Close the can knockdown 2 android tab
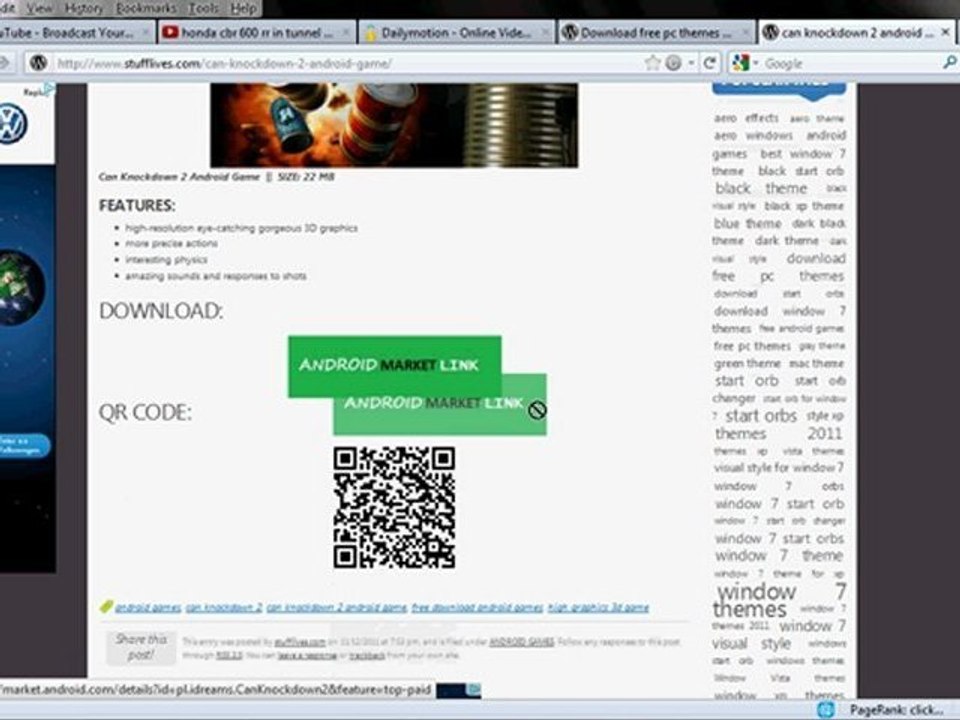 tap(945, 32)
